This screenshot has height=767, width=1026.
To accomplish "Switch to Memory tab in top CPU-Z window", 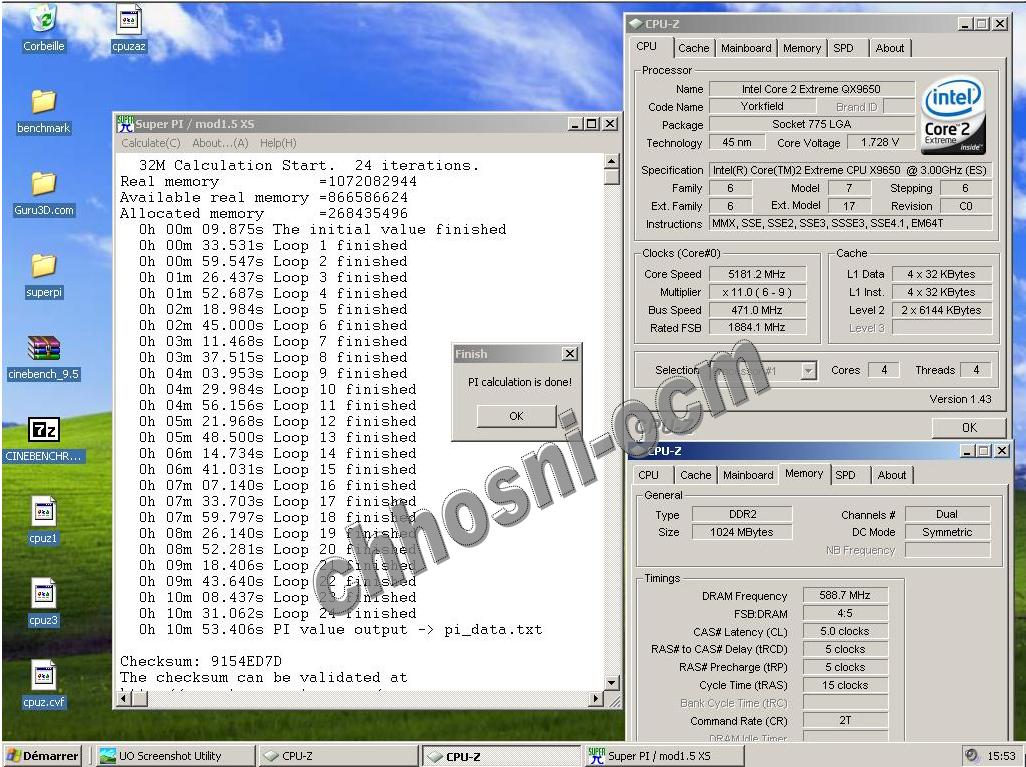I will pyautogui.click(x=802, y=48).
